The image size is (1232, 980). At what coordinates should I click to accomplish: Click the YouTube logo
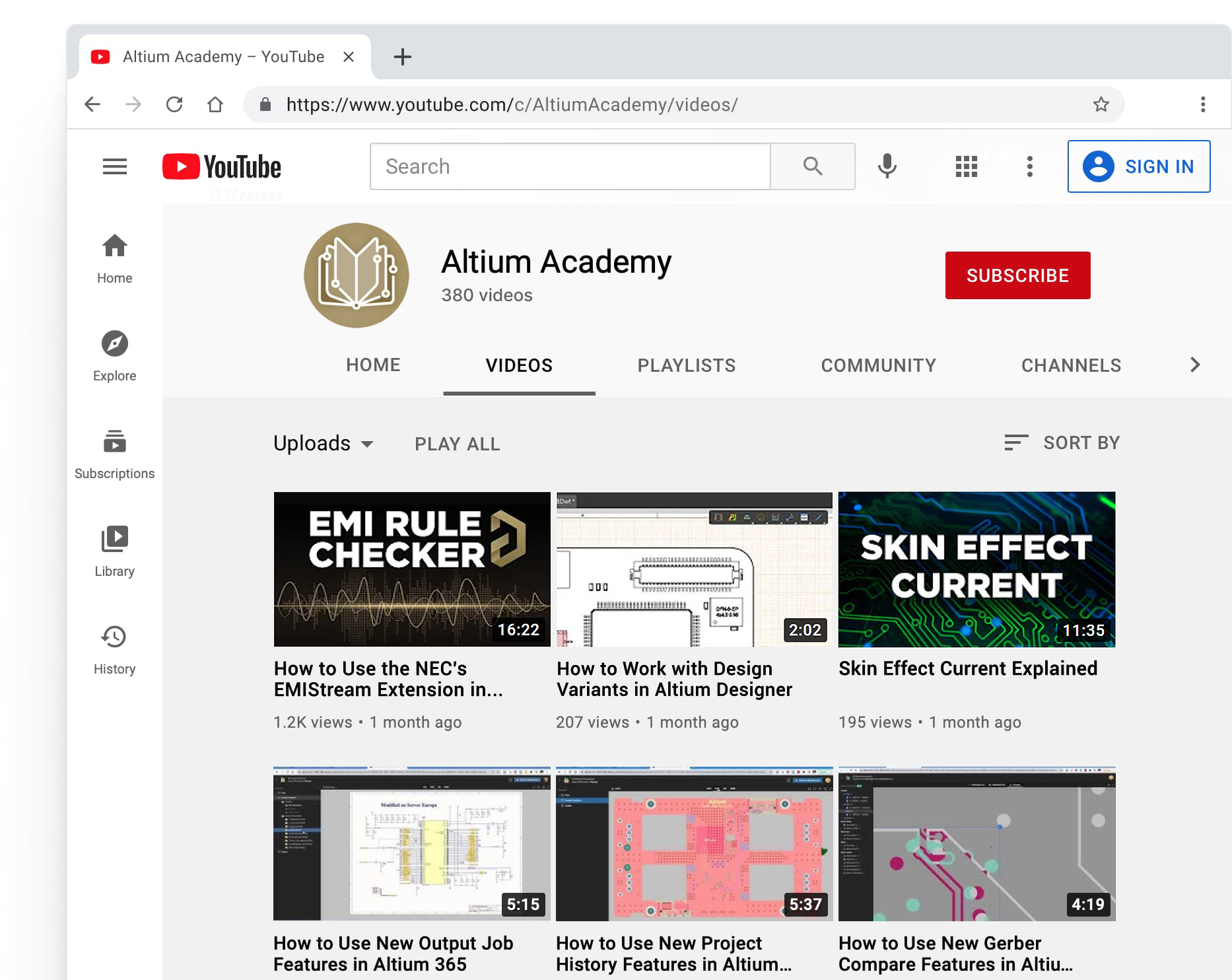[222, 167]
